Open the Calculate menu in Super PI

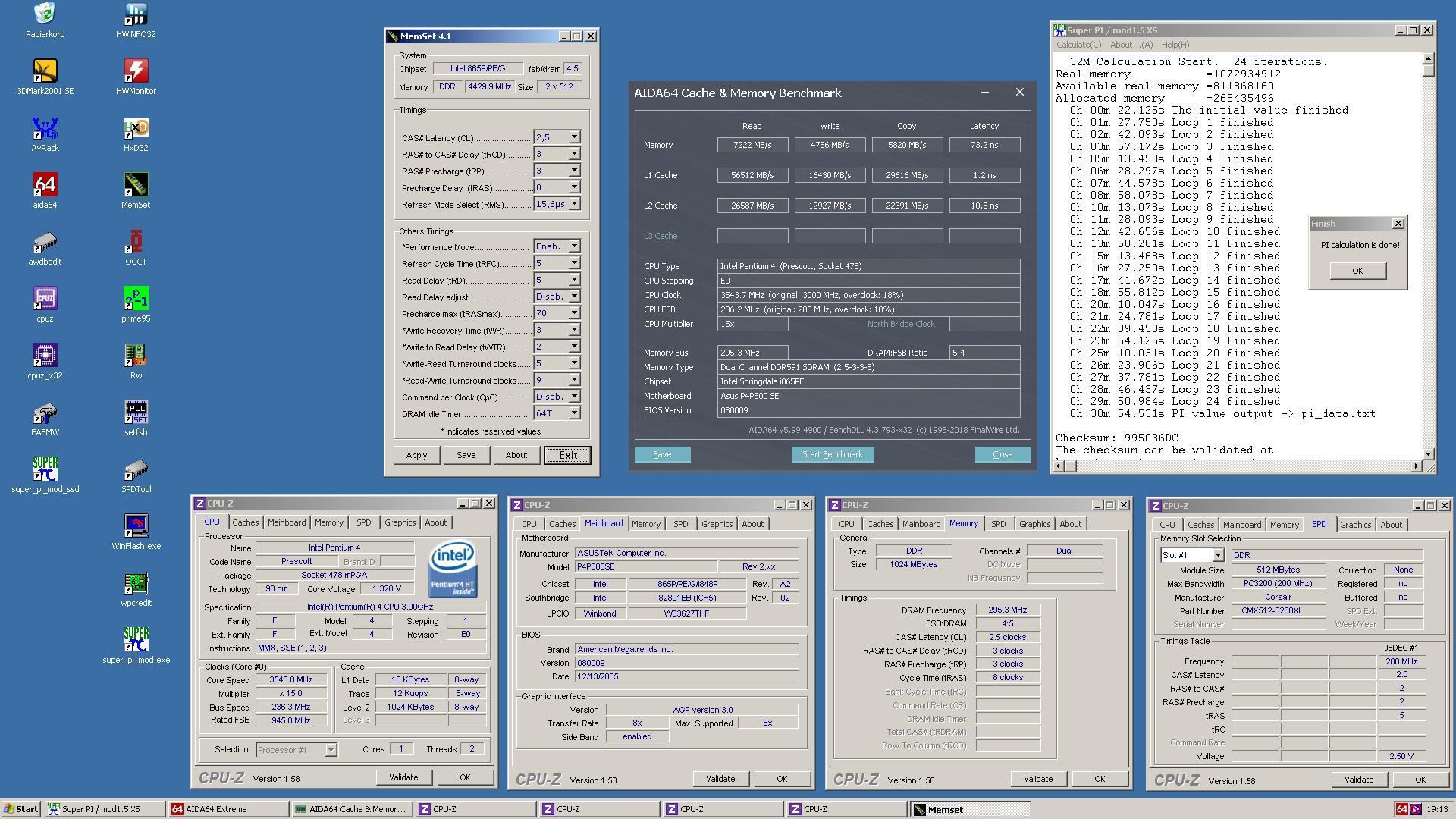click(x=1078, y=45)
